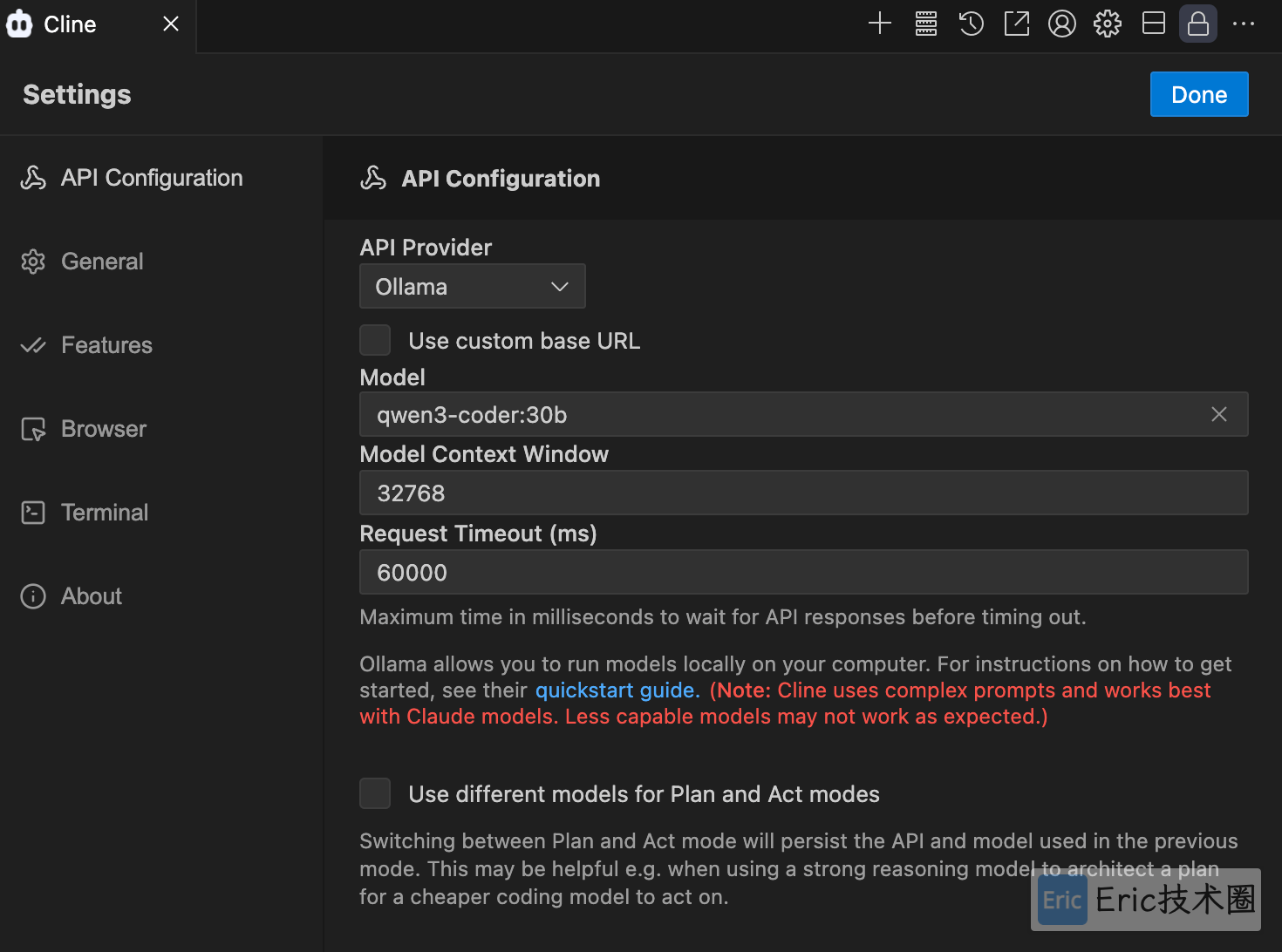Click the Request Timeout field

[804, 572]
